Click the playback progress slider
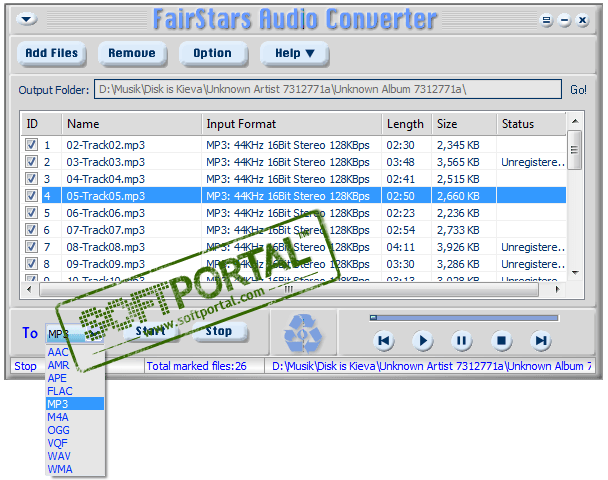This screenshot has width=608, height=480. click(464, 318)
